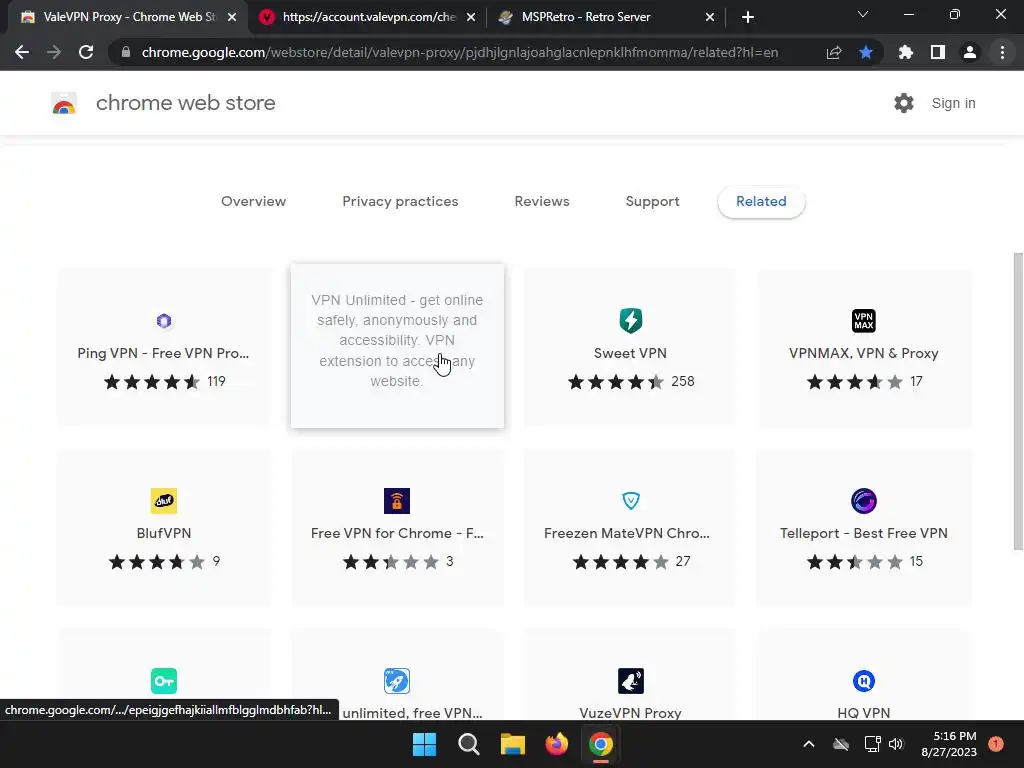The image size is (1024, 768).
Task: Open the Chrome profile menu
Action: tap(970, 52)
